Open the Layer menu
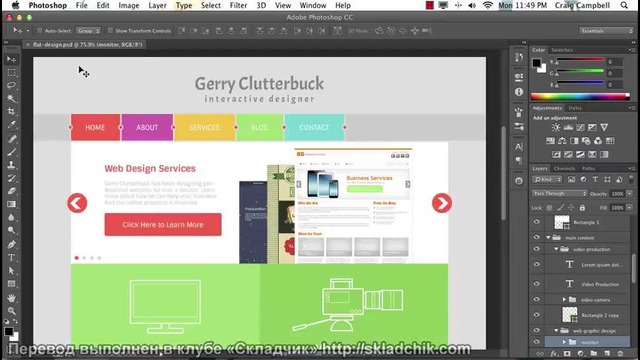 (x=157, y=5)
